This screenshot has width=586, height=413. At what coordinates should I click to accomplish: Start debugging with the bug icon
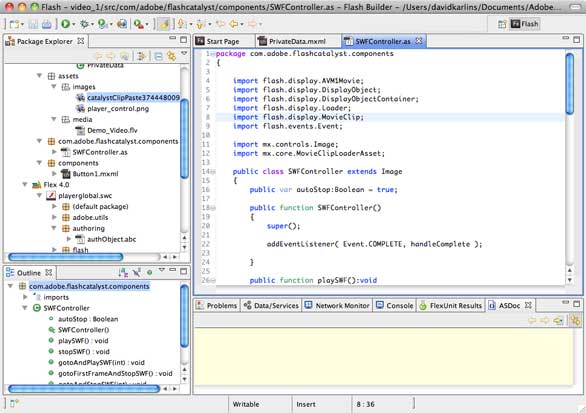85,24
